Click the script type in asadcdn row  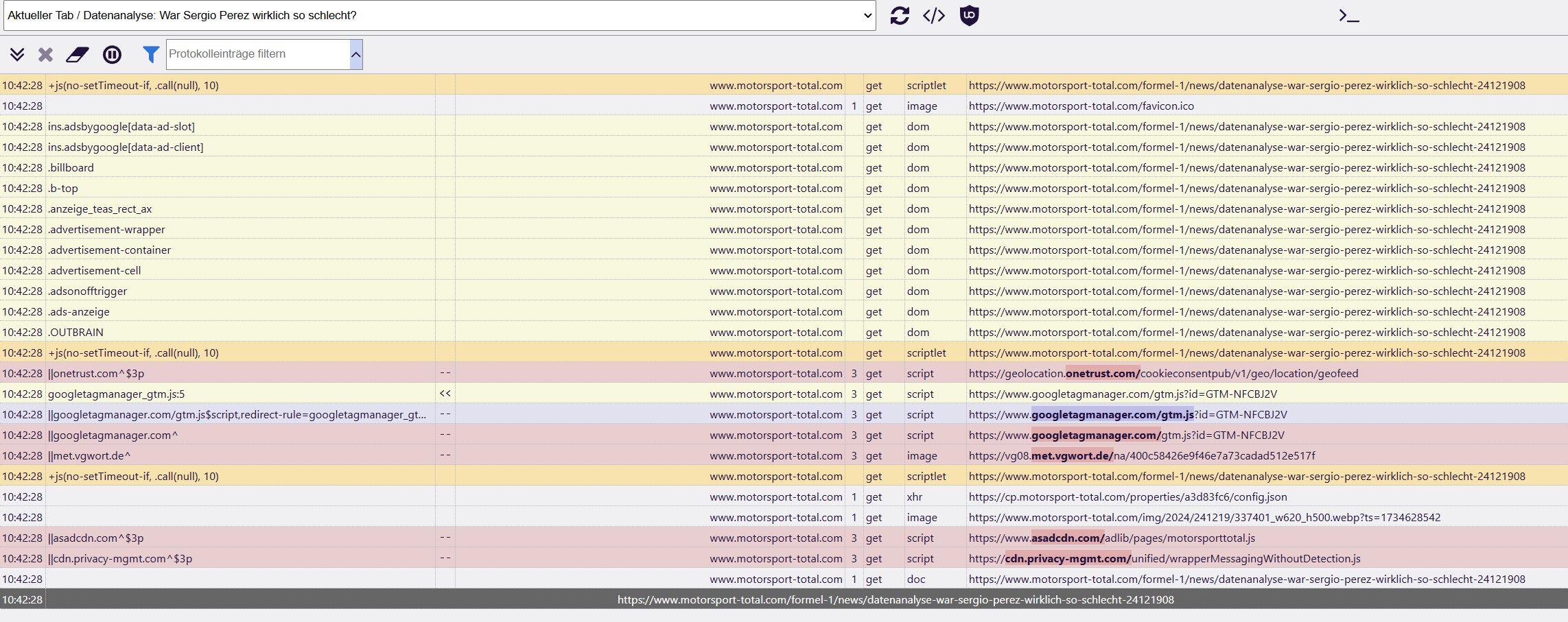point(920,538)
